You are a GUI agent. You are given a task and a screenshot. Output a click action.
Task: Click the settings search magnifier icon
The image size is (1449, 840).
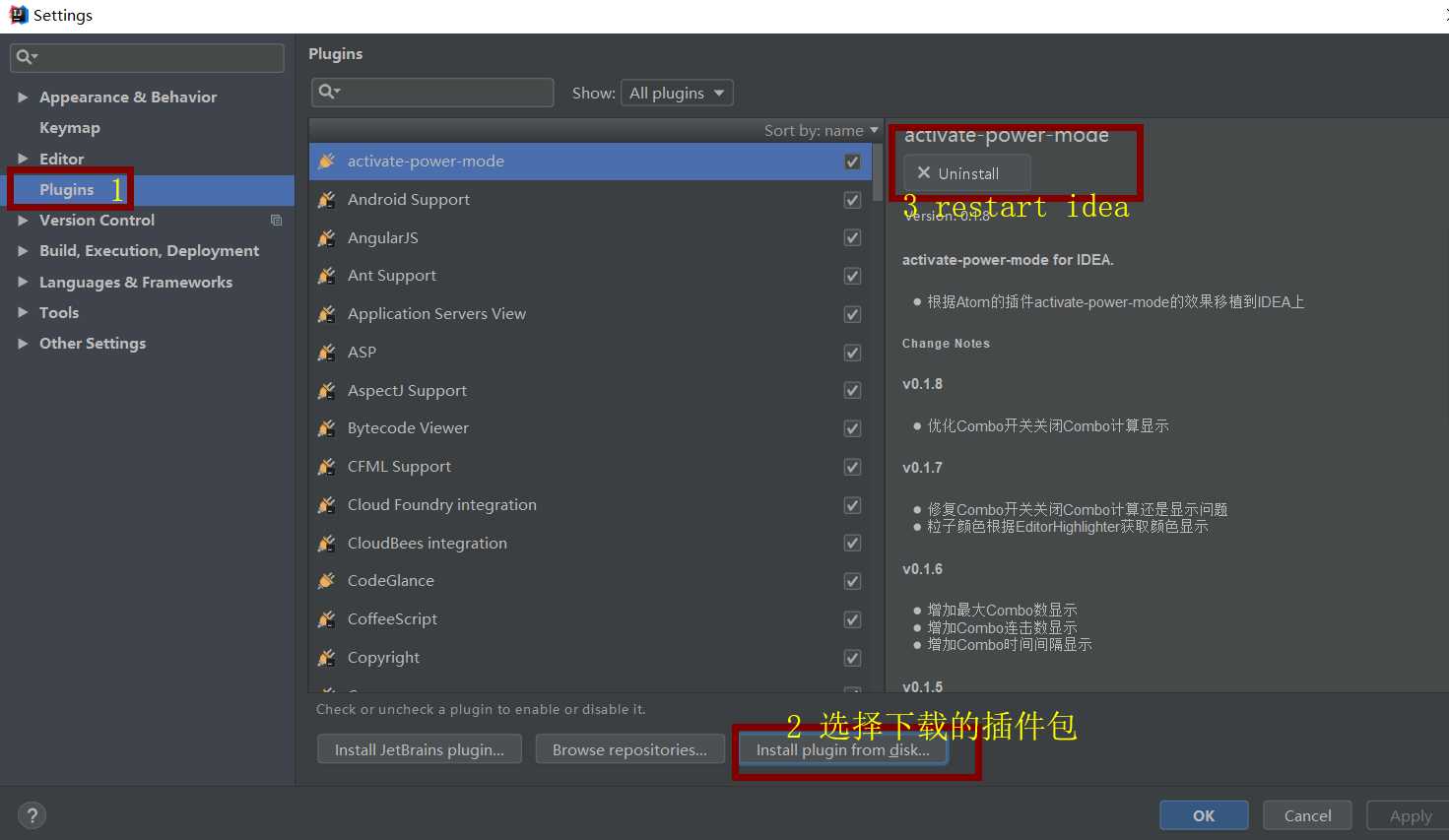(x=27, y=57)
